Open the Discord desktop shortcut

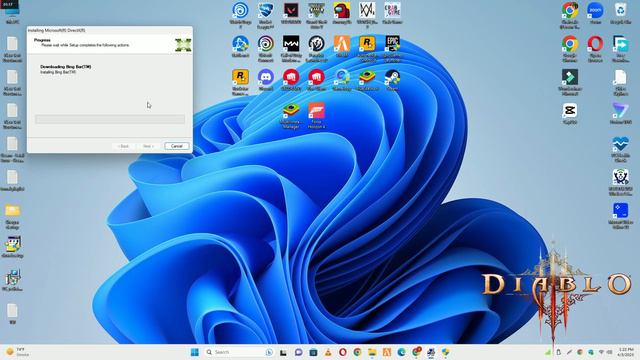click(266, 80)
